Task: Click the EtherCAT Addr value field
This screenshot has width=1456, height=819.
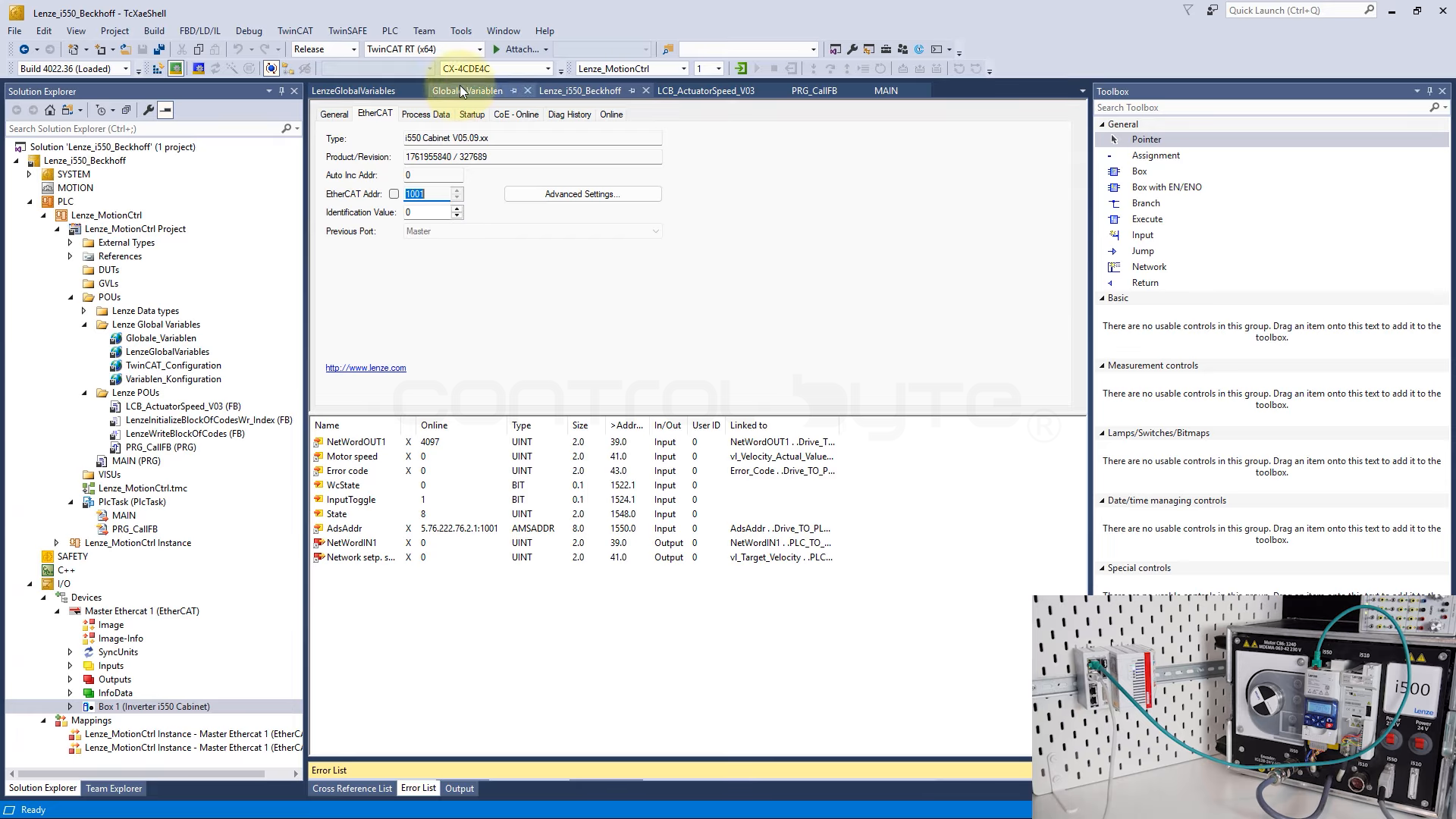Action: 427,194
